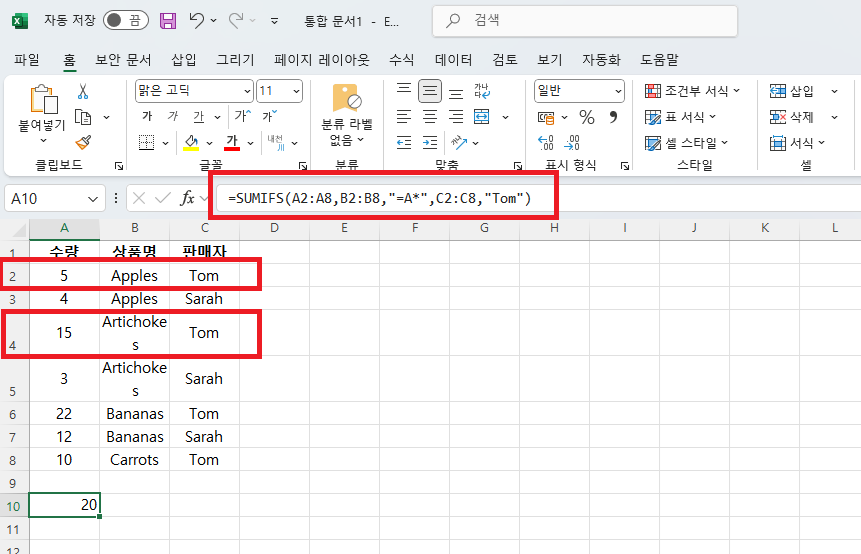Click cell A6 with value 22
This screenshot has height=554, width=861.
[x=64, y=413]
